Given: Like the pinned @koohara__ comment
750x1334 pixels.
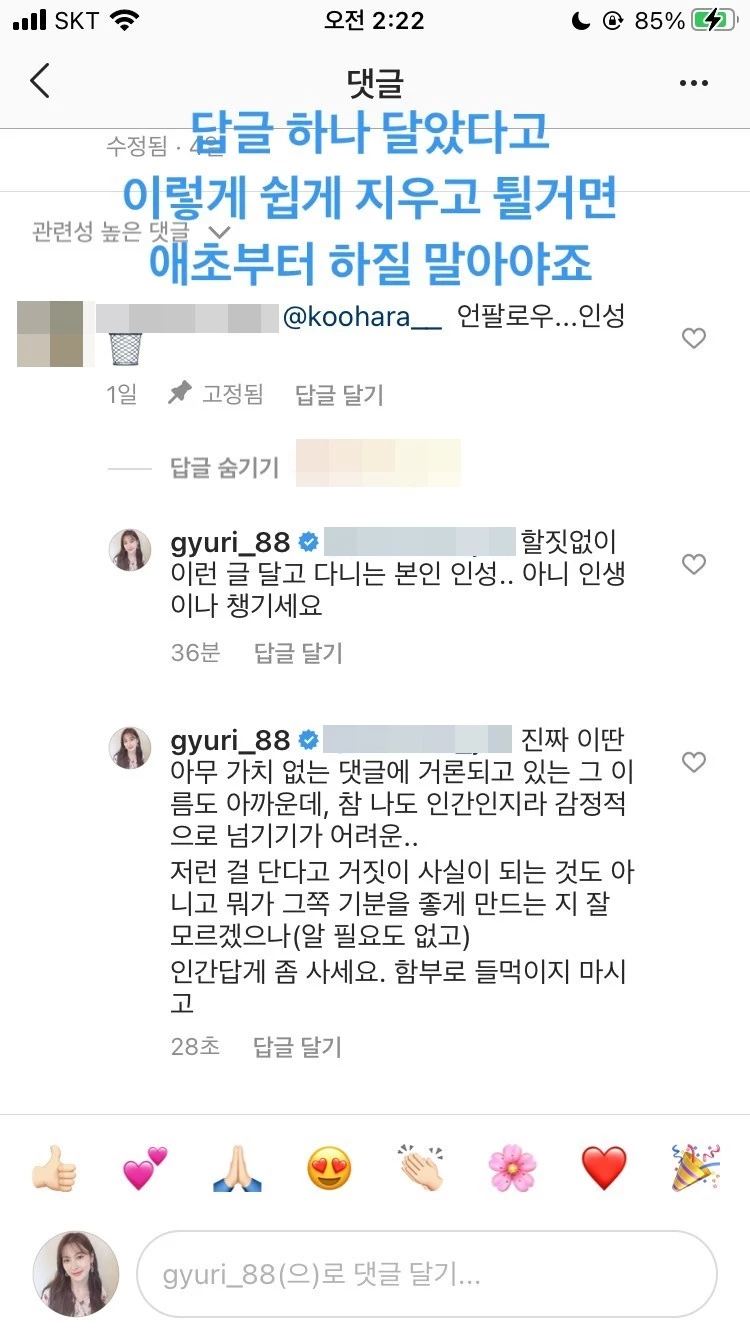Looking at the screenshot, I should (x=694, y=339).
